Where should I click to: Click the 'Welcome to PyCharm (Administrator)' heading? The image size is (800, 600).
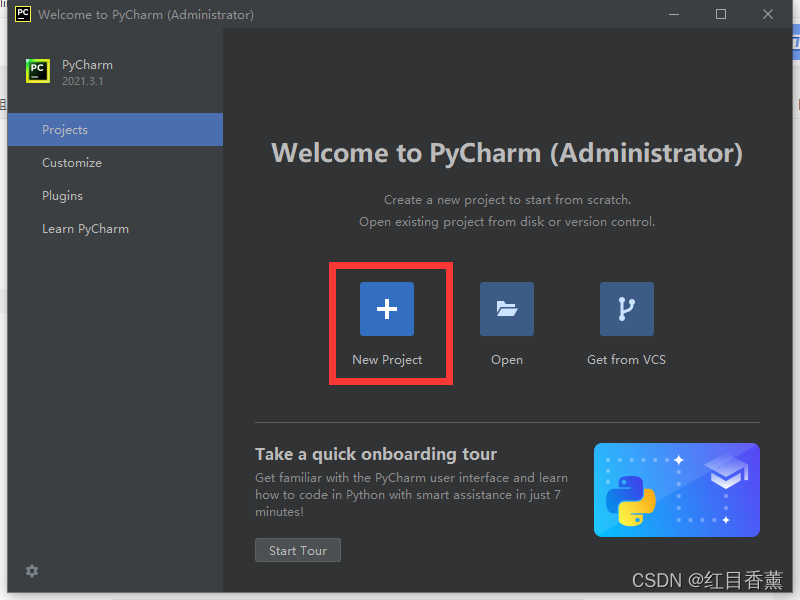(507, 153)
